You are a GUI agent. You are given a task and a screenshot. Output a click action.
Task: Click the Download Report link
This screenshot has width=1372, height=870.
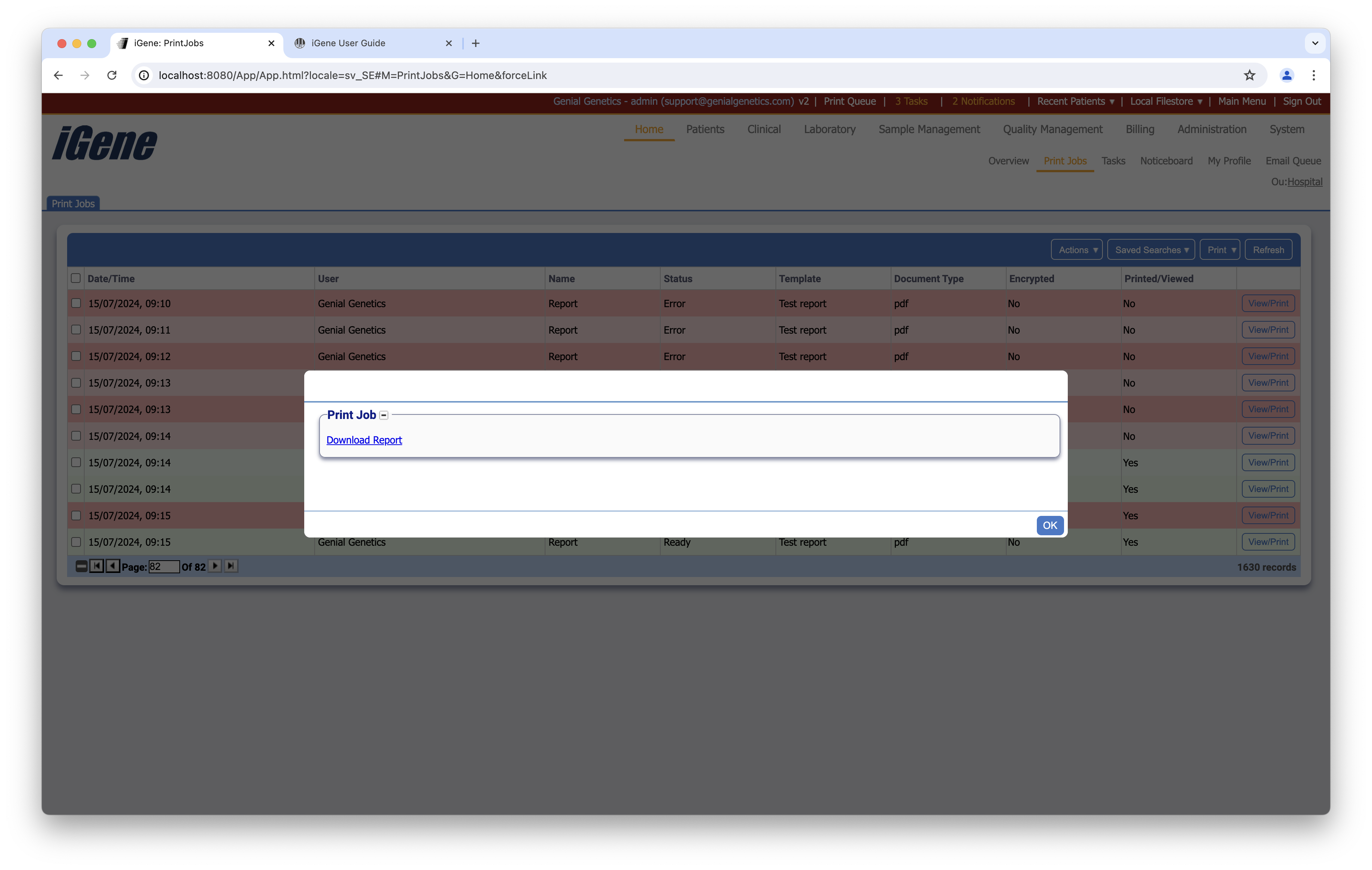[x=364, y=440]
